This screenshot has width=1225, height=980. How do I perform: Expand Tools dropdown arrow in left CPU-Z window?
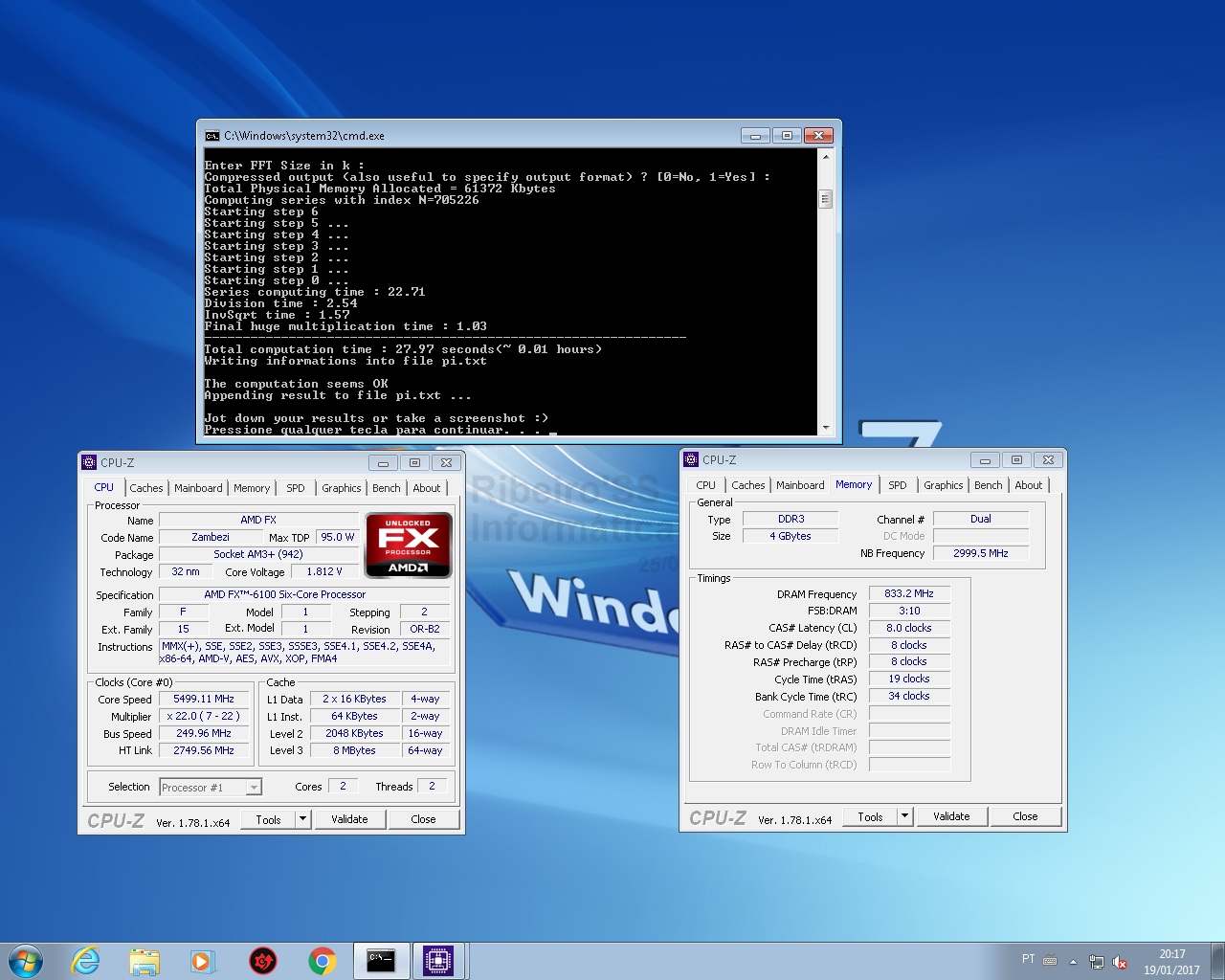[303, 819]
